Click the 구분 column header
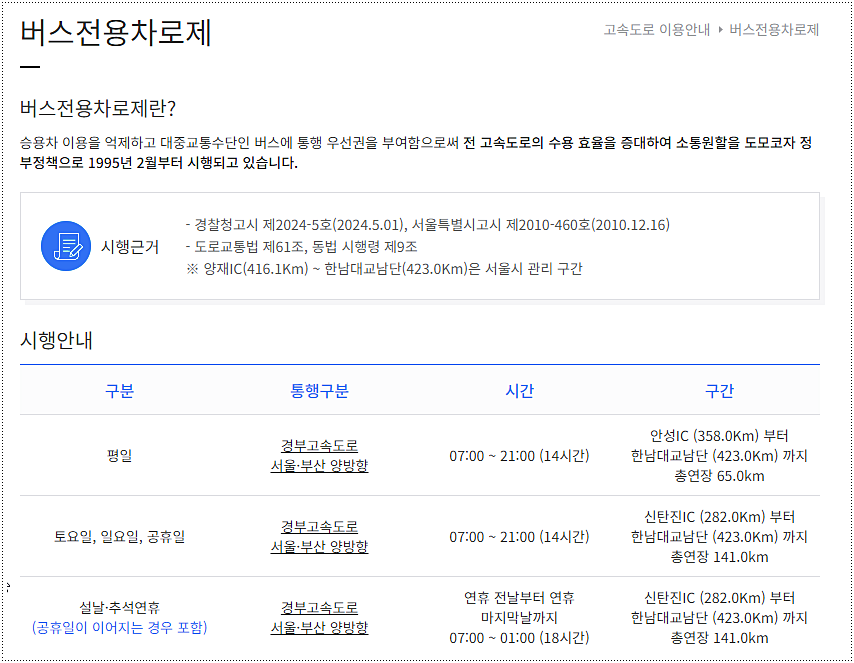Screen dimensions: 854x663 click(x=119, y=391)
